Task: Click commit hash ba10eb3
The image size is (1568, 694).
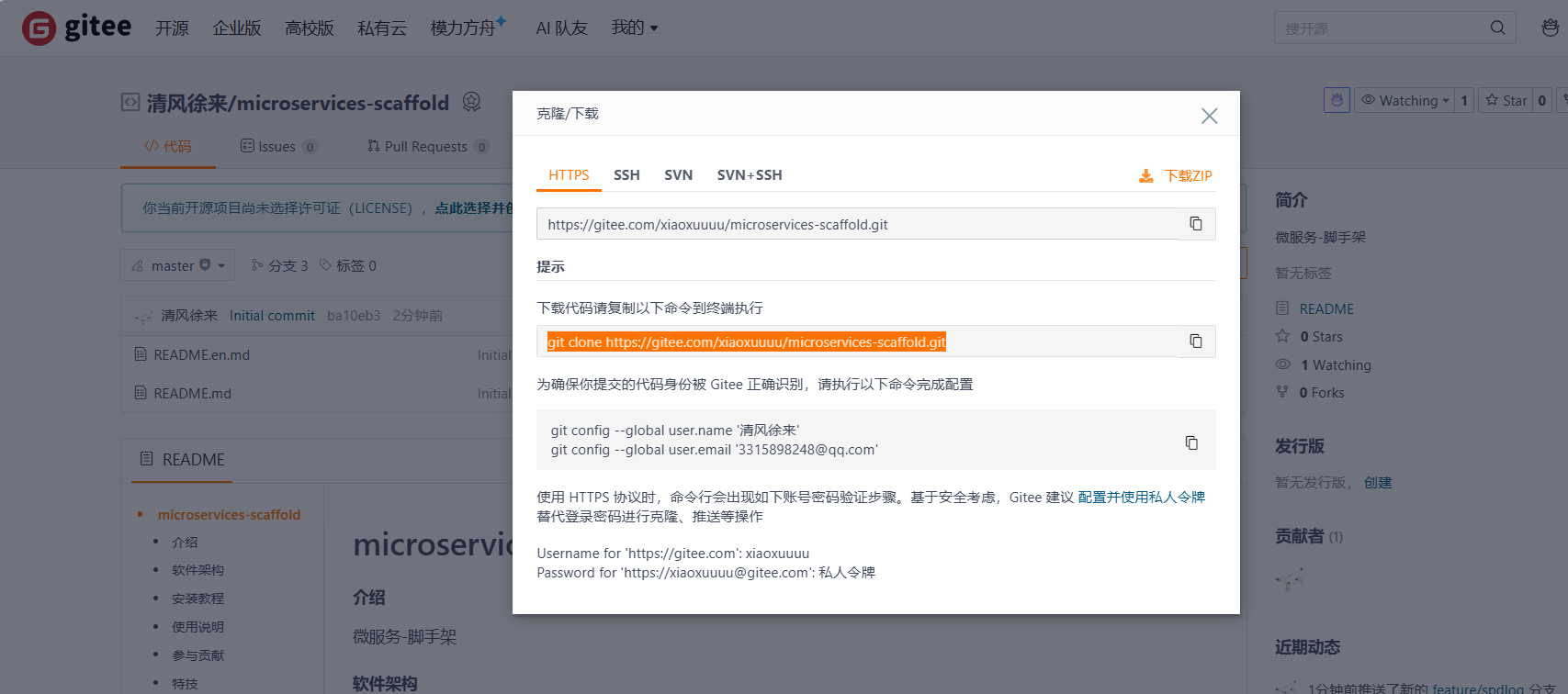Action: coord(354,315)
